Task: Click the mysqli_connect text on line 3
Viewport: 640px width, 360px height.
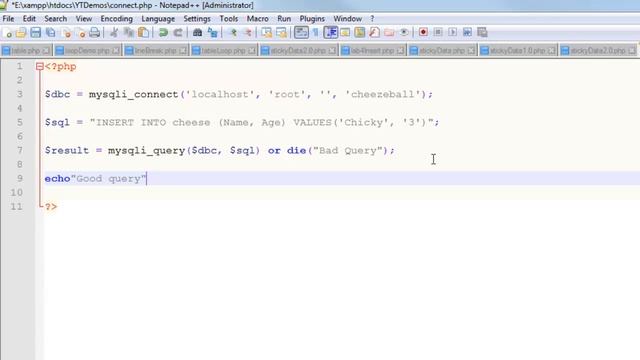Action: point(133,94)
